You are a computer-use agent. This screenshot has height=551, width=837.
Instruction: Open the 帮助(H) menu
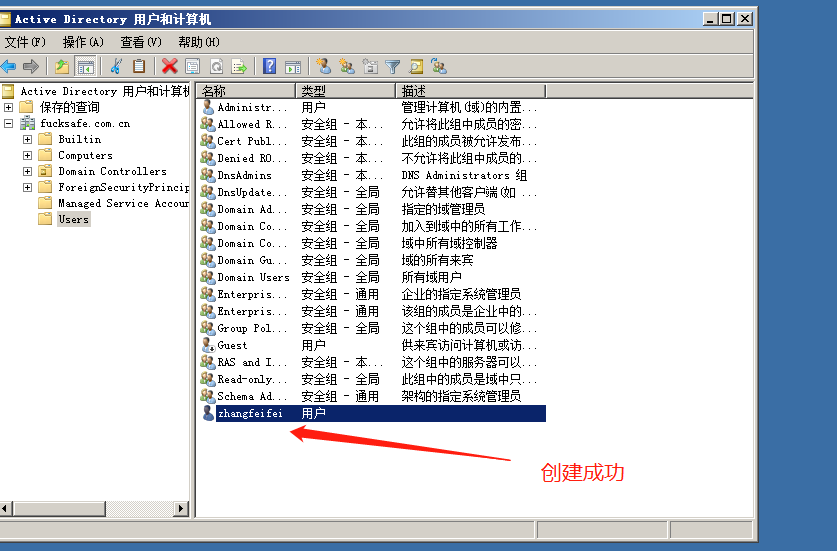[199, 42]
